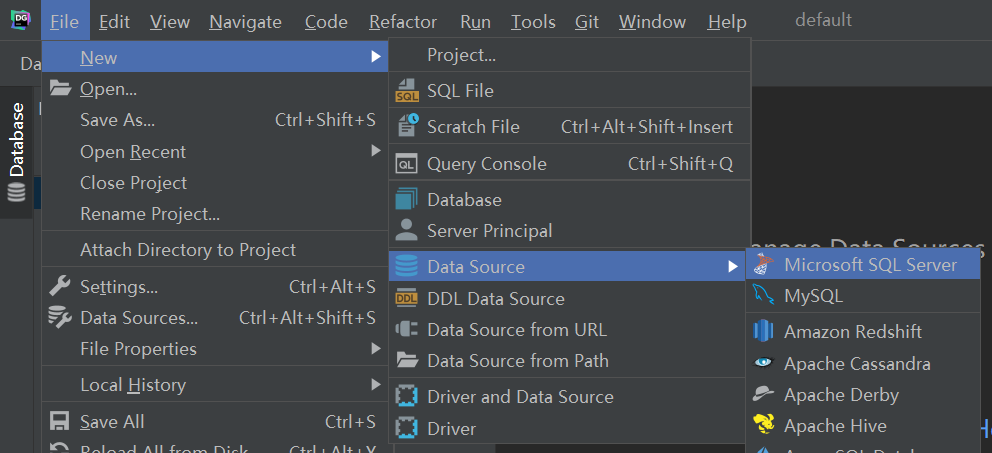Open the Tools menu
Screen dimensions: 992x453
click(x=533, y=22)
